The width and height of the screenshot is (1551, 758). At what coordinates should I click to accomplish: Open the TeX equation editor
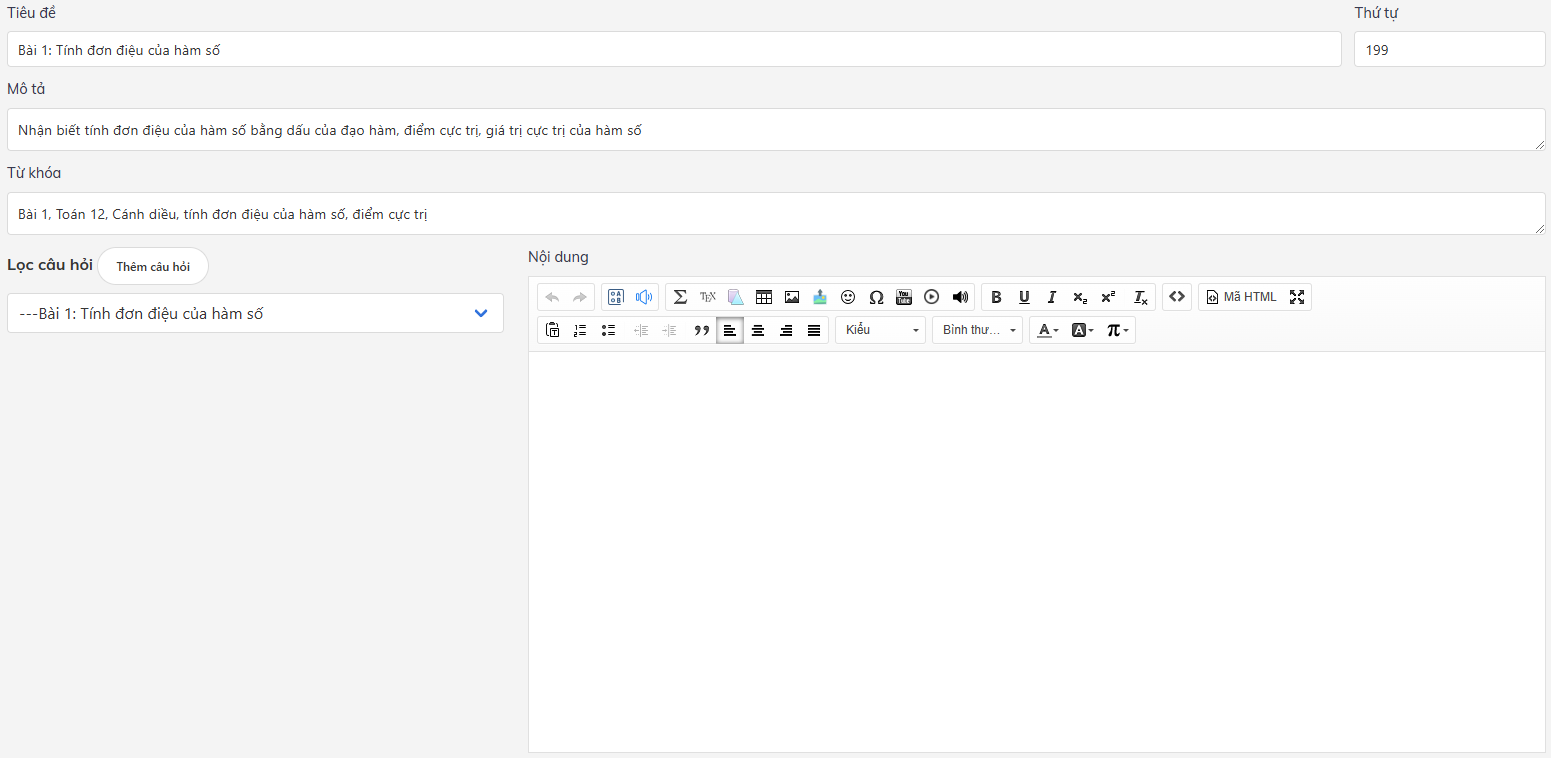tap(708, 297)
